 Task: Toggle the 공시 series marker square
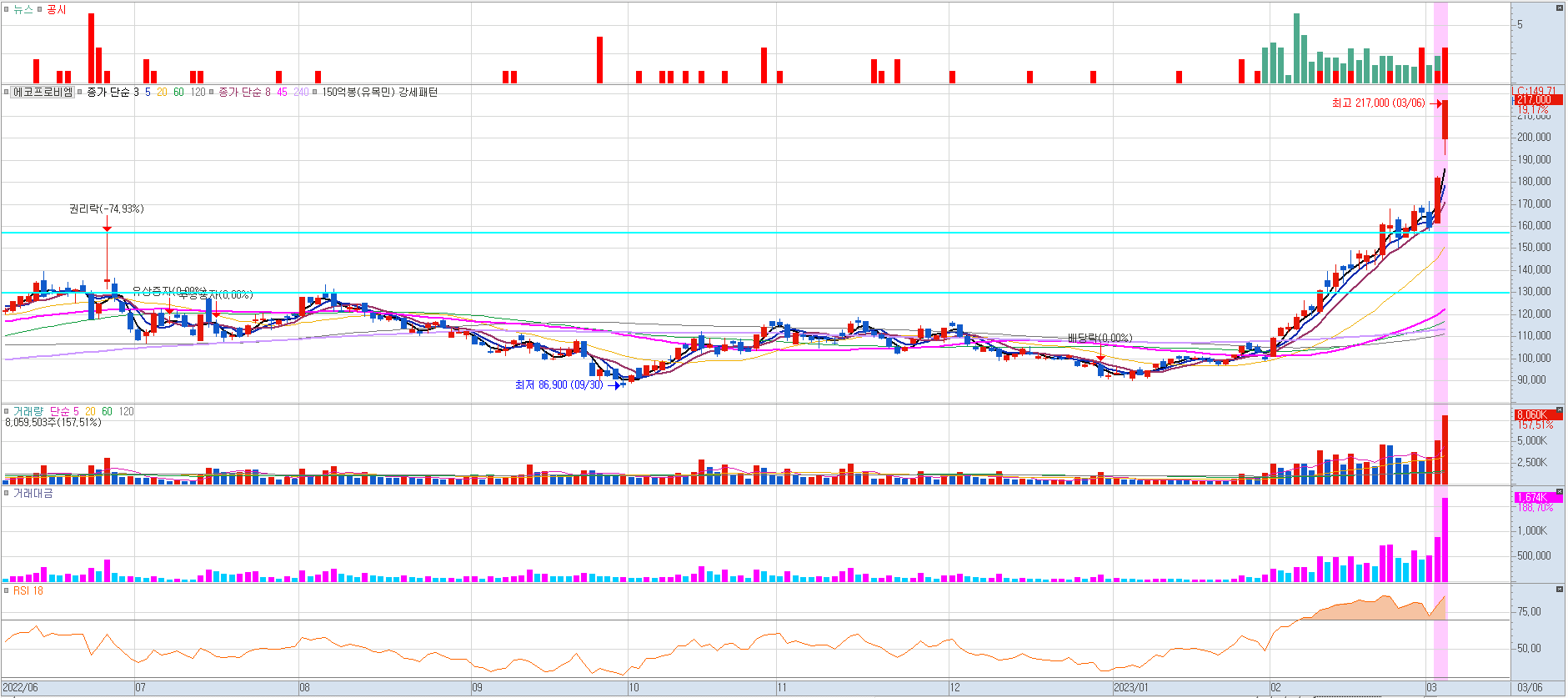[x=39, y=9]
